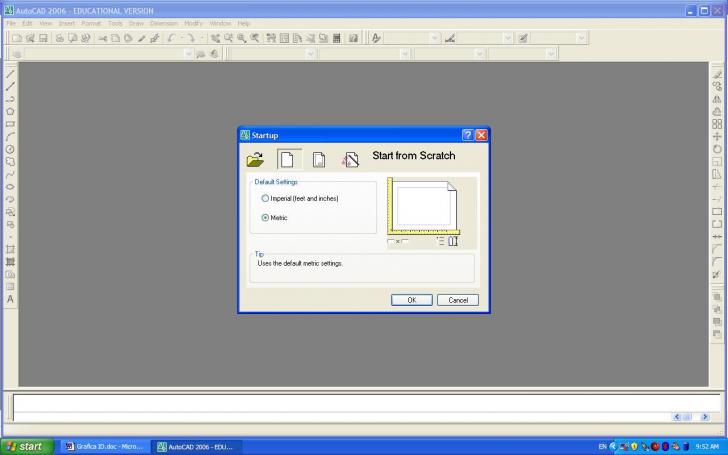Open the View menu

click(46, 23)
